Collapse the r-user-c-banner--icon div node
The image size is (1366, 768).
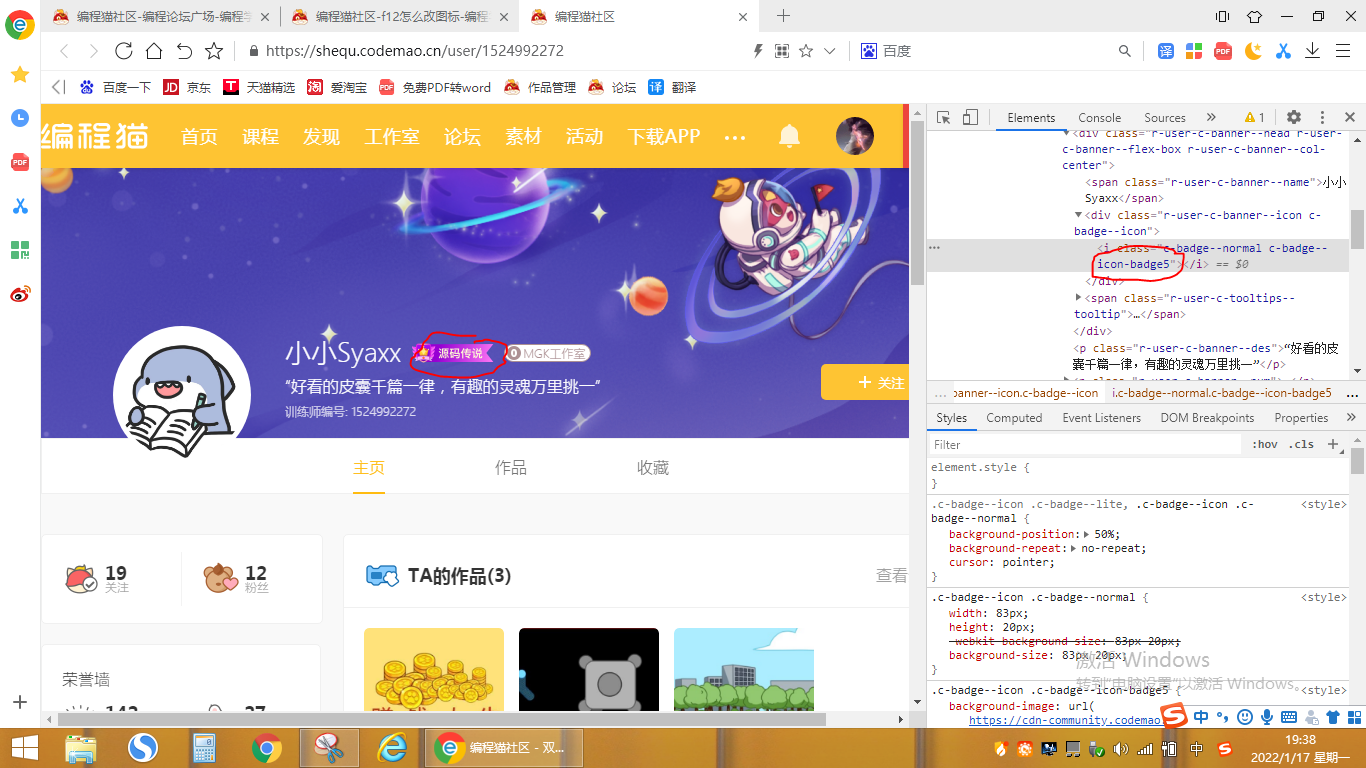(1078, 215)
